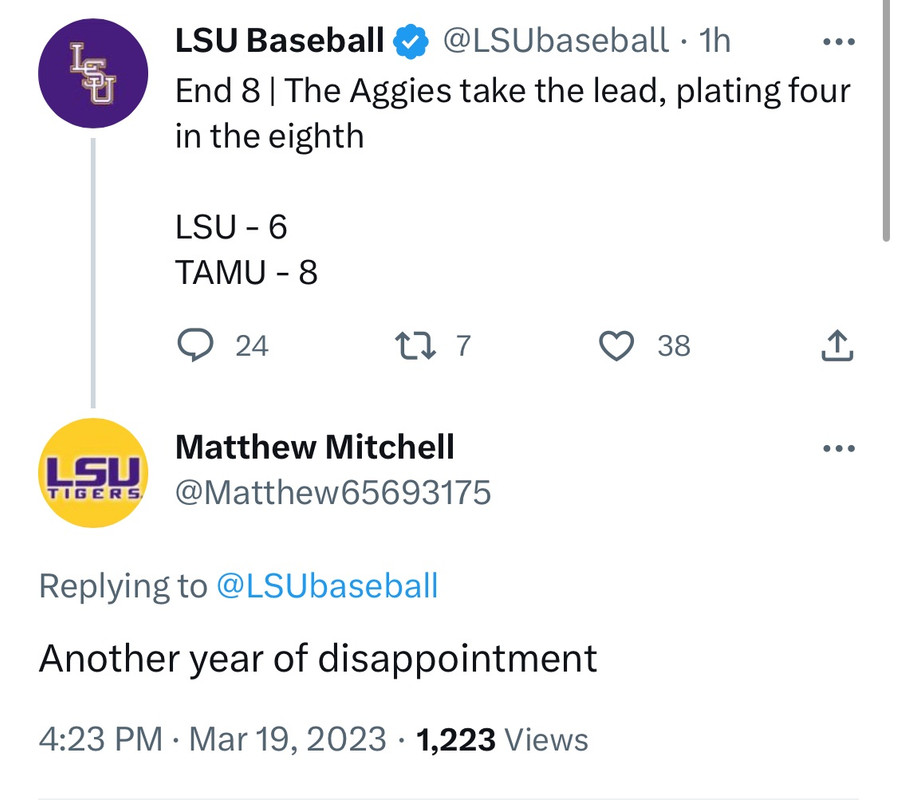Open the gray @LSUbaseball handle in header
The width and height of the screenshot is (897, 800).
point(555,41)
